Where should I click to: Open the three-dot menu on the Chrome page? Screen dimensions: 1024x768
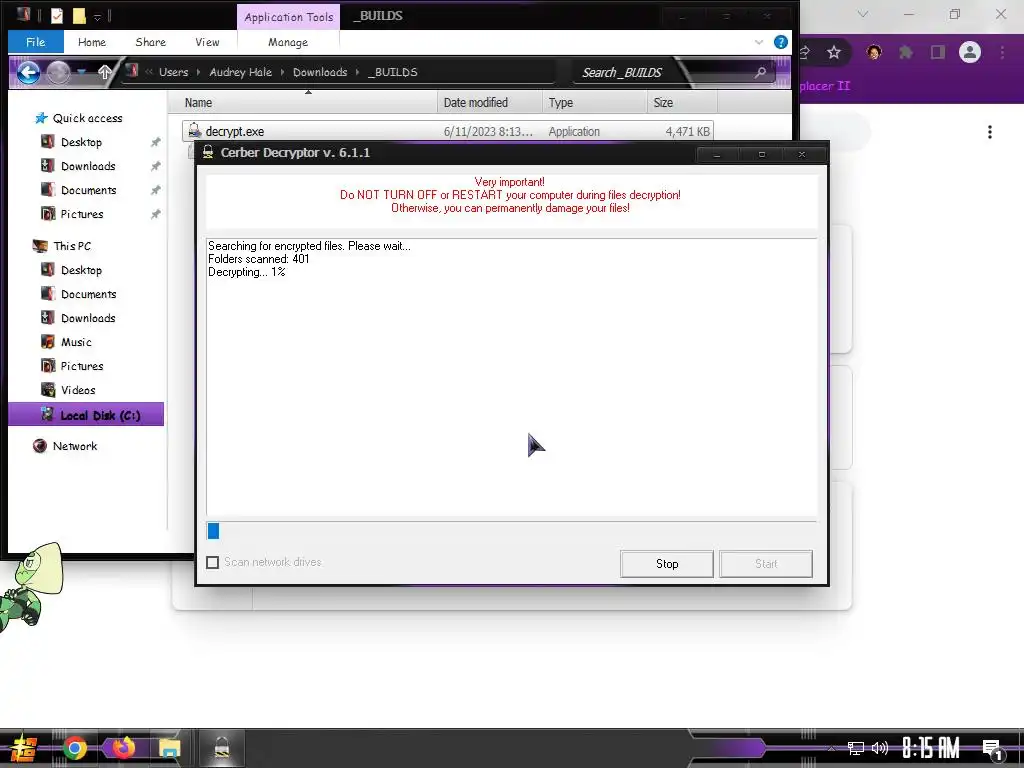(x=990, y=132)
